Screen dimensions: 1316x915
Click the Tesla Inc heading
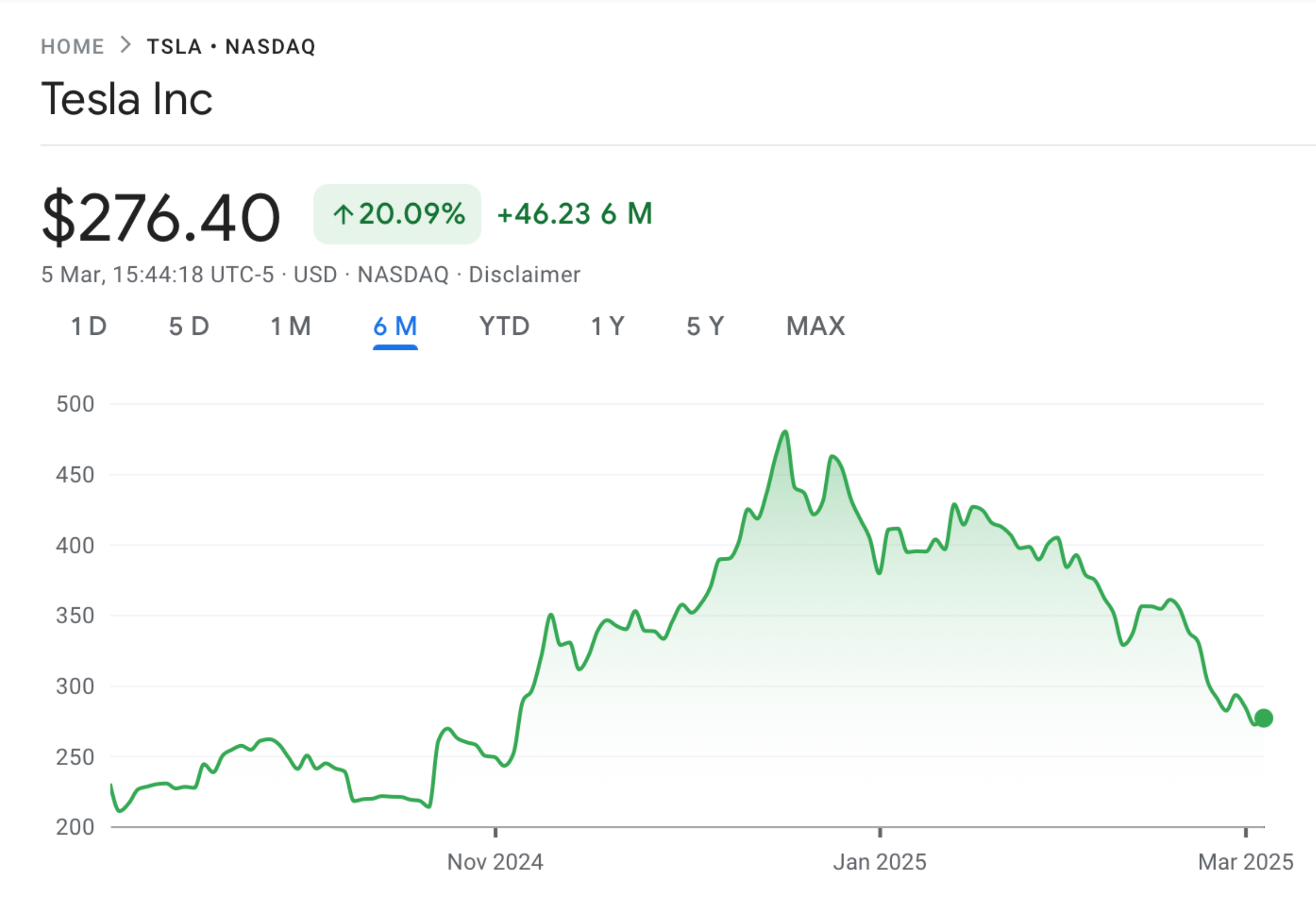click(x=127, y=99)
